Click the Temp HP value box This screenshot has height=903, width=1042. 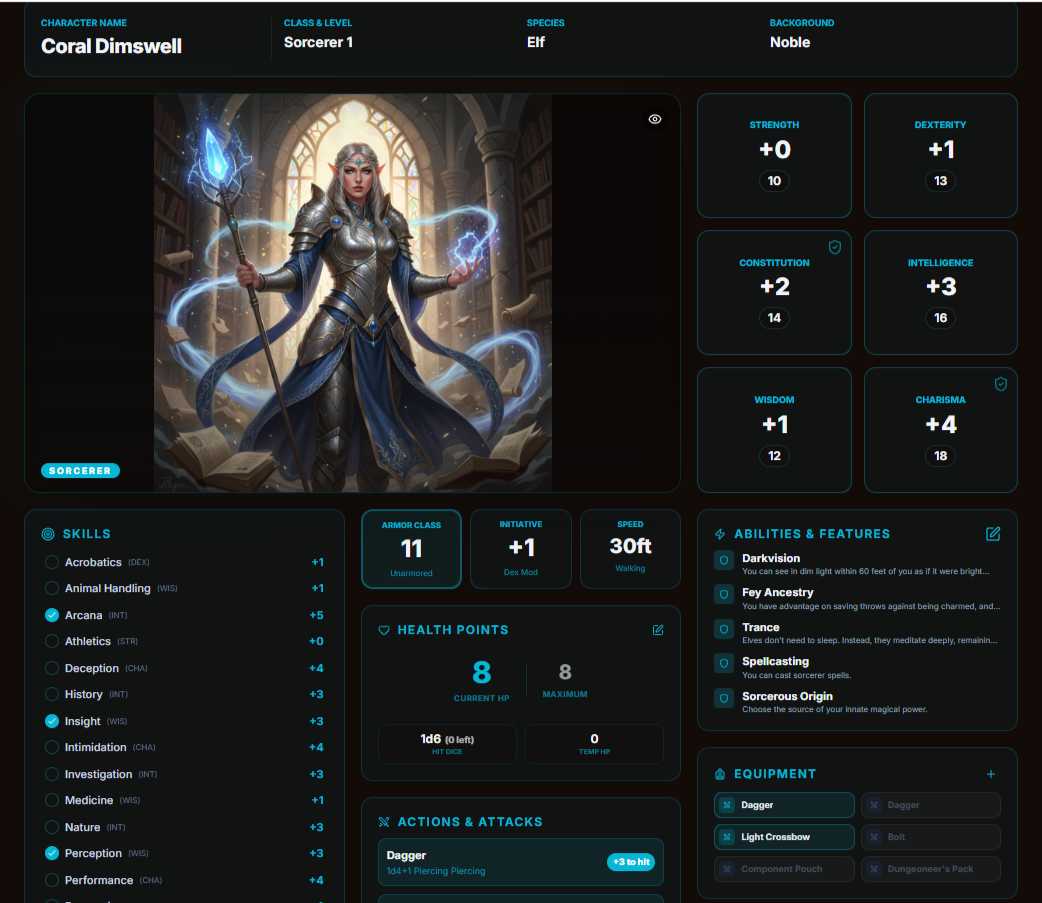coord(594,744)
